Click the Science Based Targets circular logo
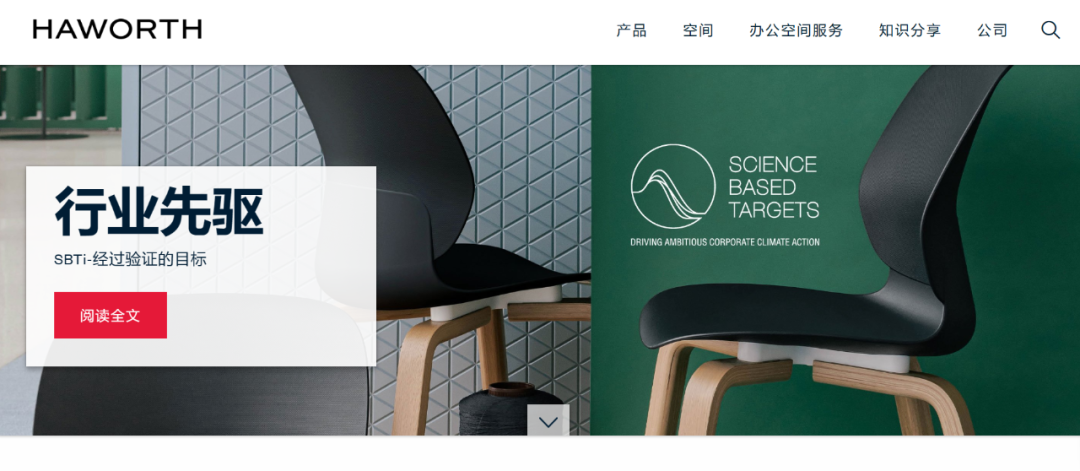Viewport: 1080px width, 471px height. (x=672, y=186)
